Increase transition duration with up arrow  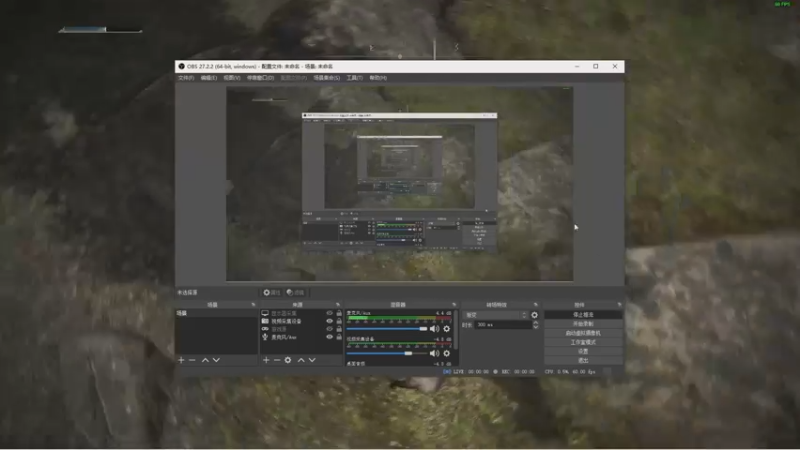535,322
